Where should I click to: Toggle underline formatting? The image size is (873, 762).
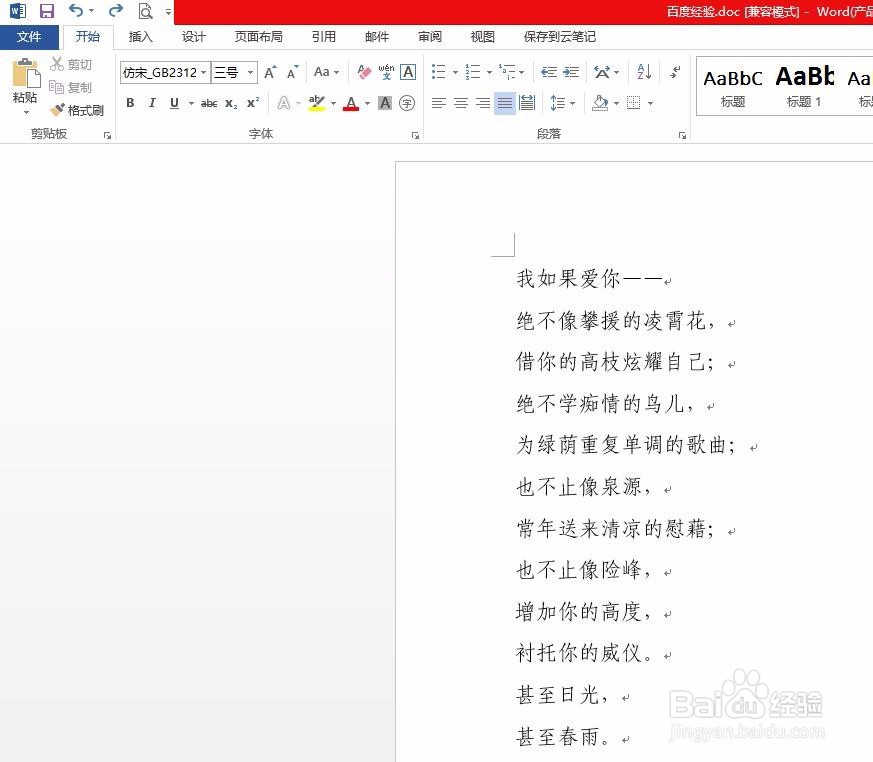[x=174, y=103]
